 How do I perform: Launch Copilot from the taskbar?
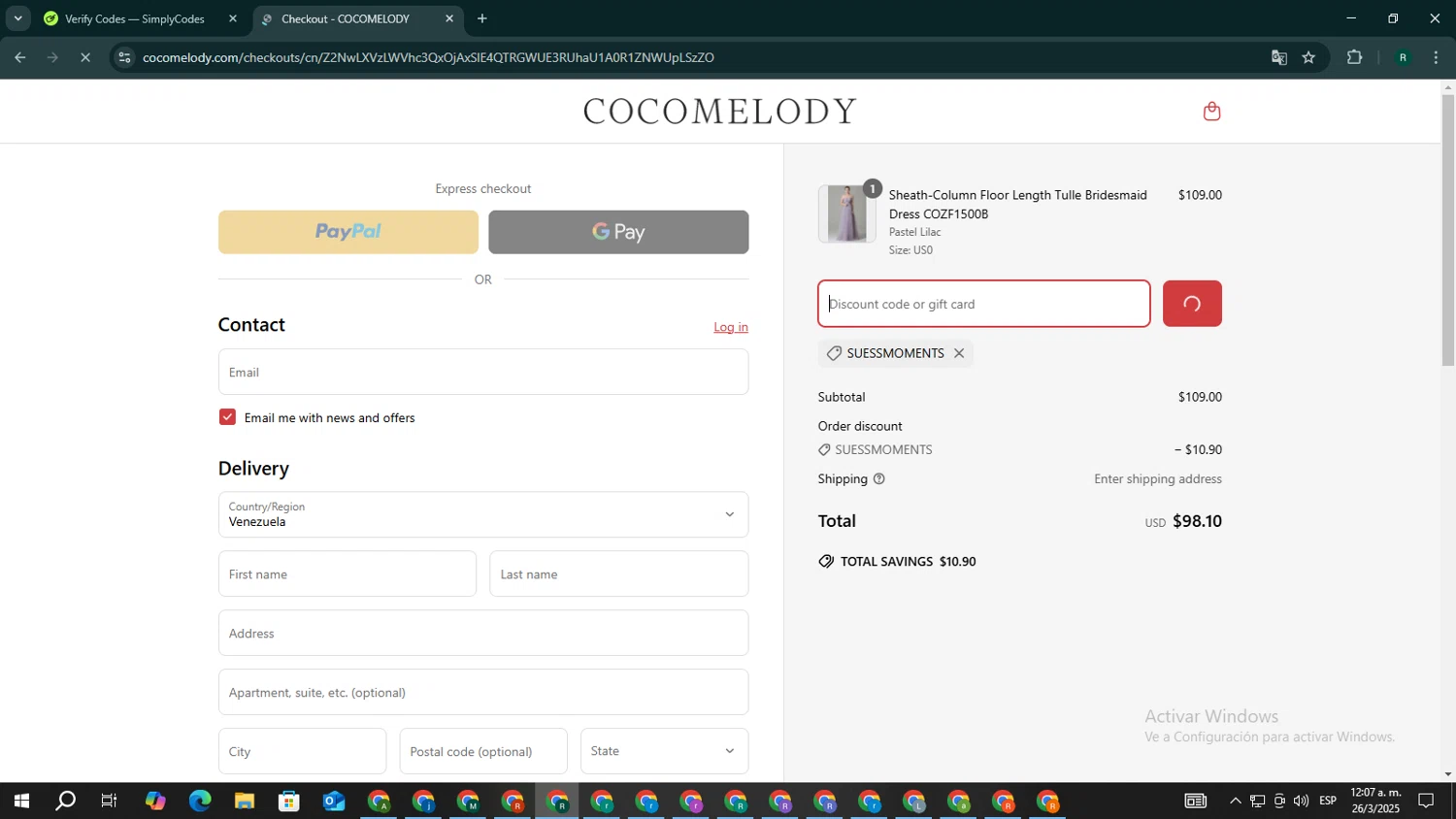point(155,802)
